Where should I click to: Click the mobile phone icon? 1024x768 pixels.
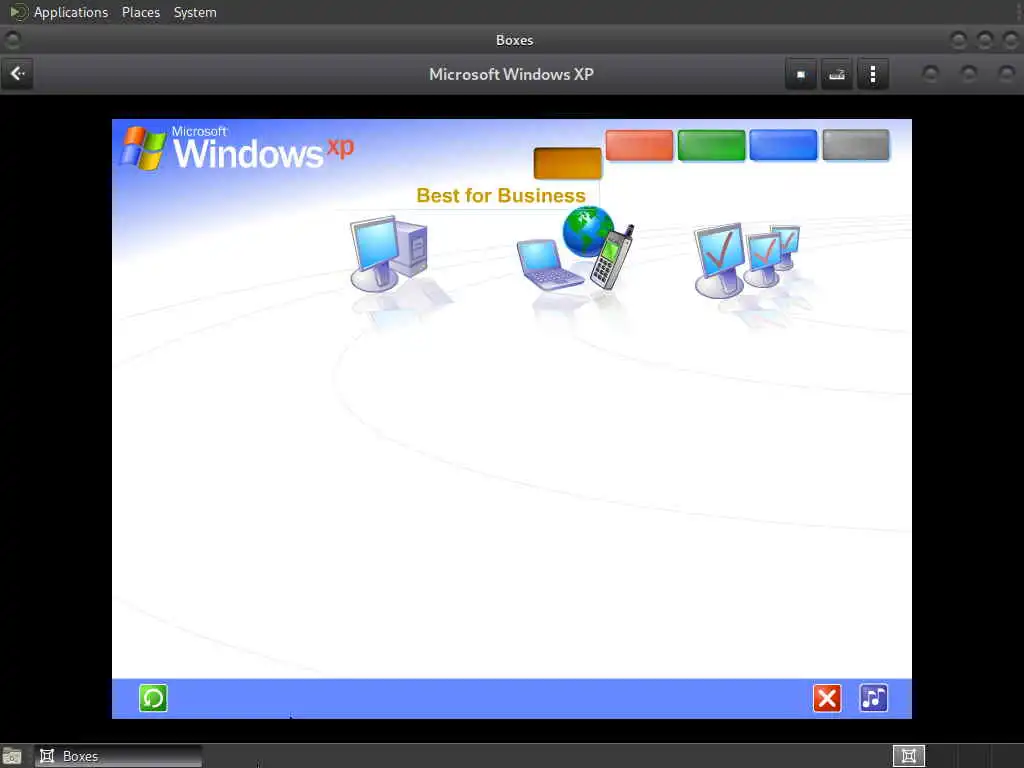click(x=612, y=257)
